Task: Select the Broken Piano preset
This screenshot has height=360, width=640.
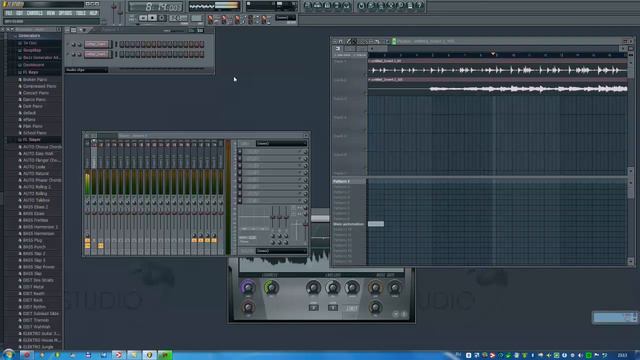Action: 35,80
